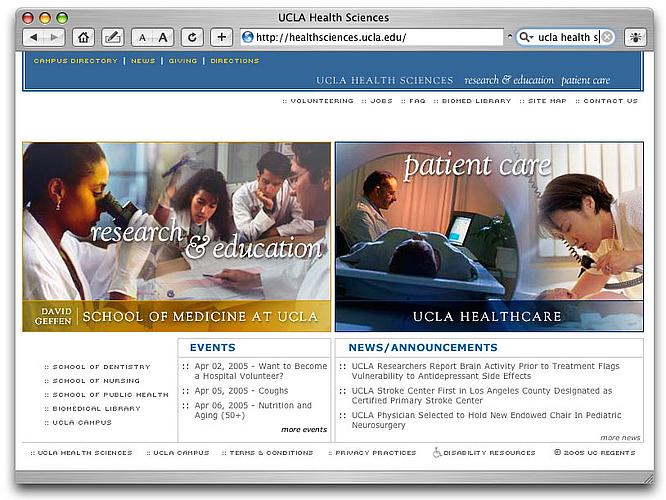This screenshot has width=666, height=500.
Task: Click the yellow minimize window button
Action: (x=45, y=18)
